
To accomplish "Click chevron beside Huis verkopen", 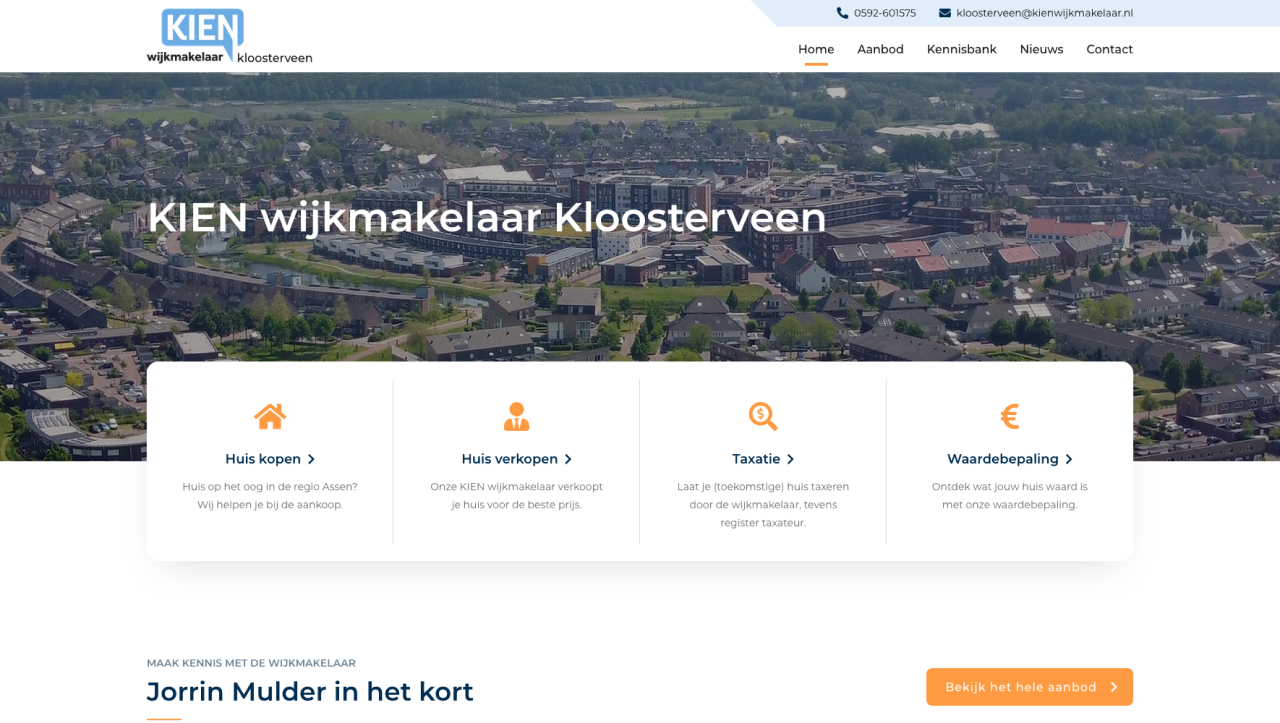I will [x=568, y=459].
